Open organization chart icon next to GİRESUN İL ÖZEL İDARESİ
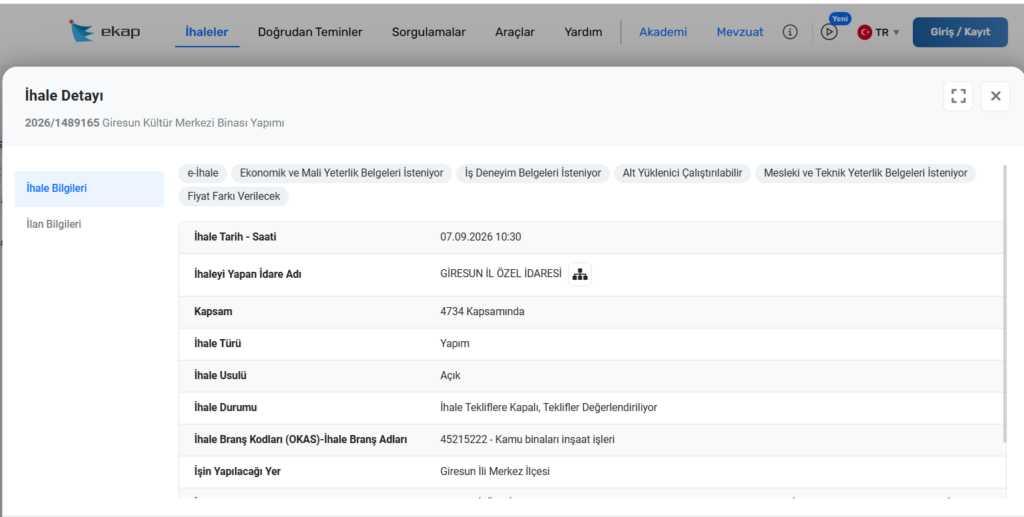The image size is (1024, 517). point(580,274)
